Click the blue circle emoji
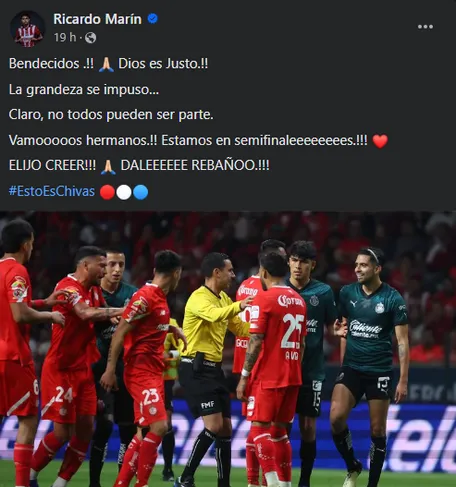Screen dimensions: 456x487 pyautogui.click(x=141, y=192)
